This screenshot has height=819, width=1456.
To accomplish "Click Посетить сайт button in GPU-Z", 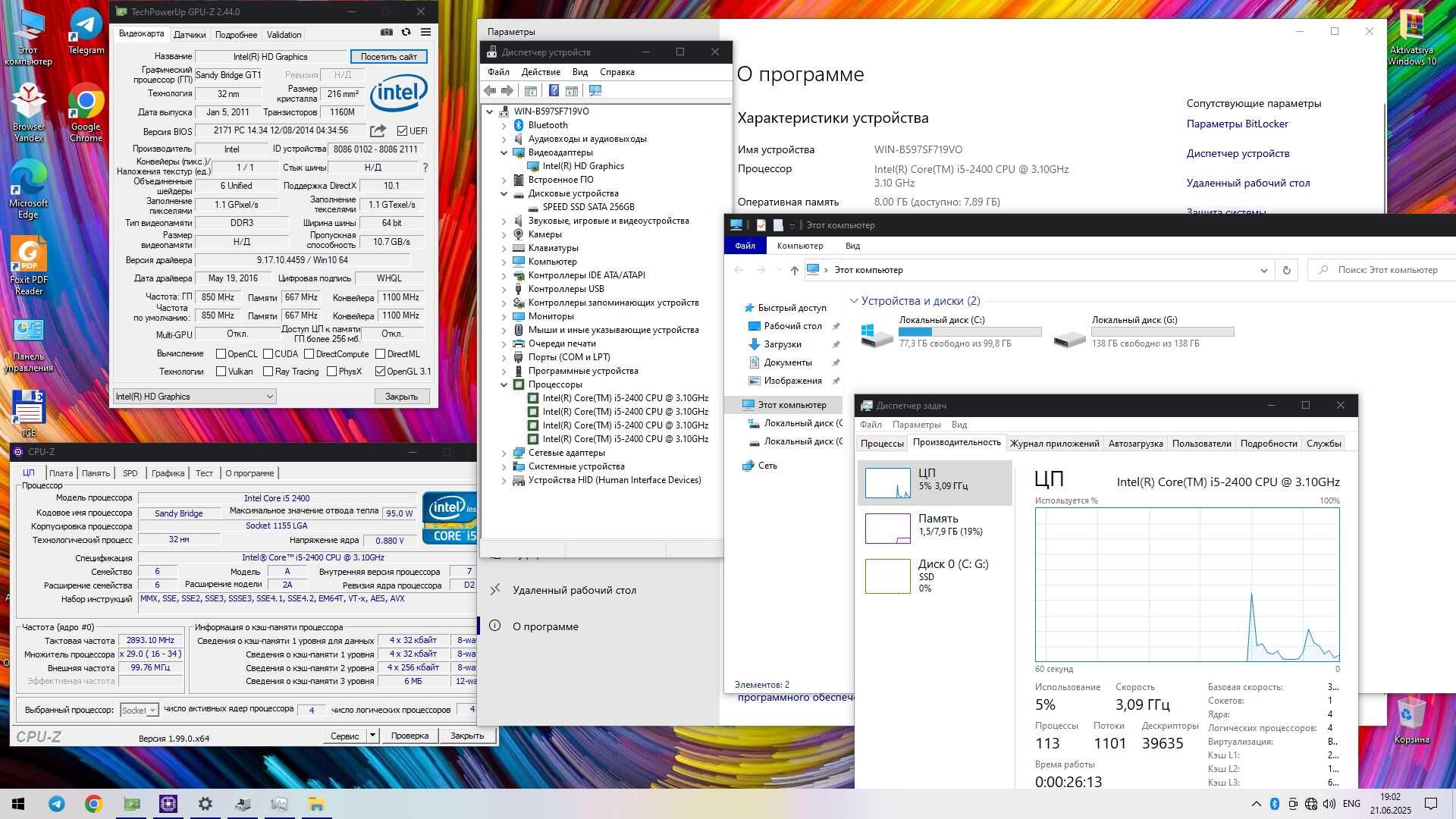I will [389, 57].
